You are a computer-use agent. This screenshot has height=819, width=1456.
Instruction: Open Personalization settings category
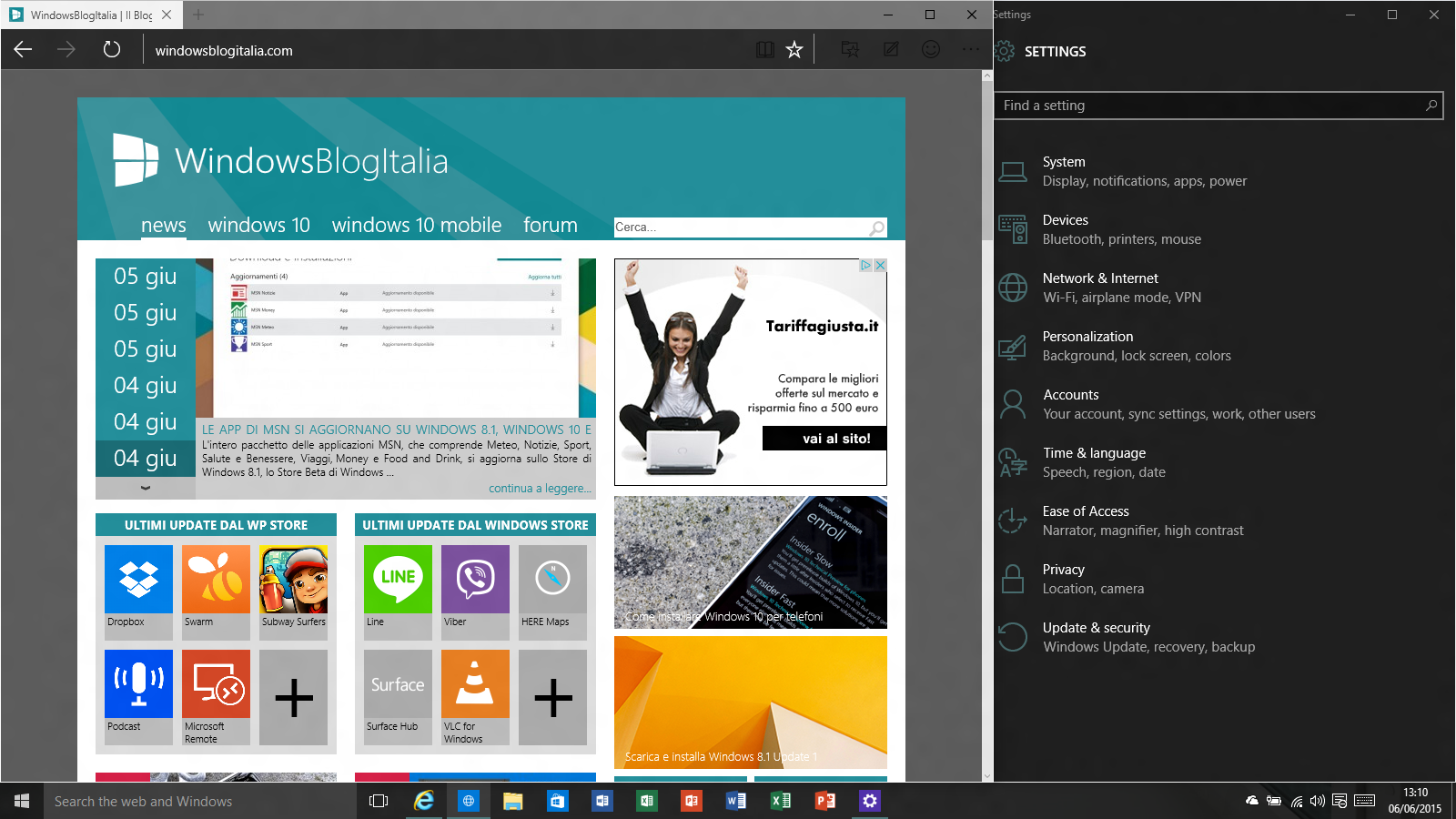1219,346
